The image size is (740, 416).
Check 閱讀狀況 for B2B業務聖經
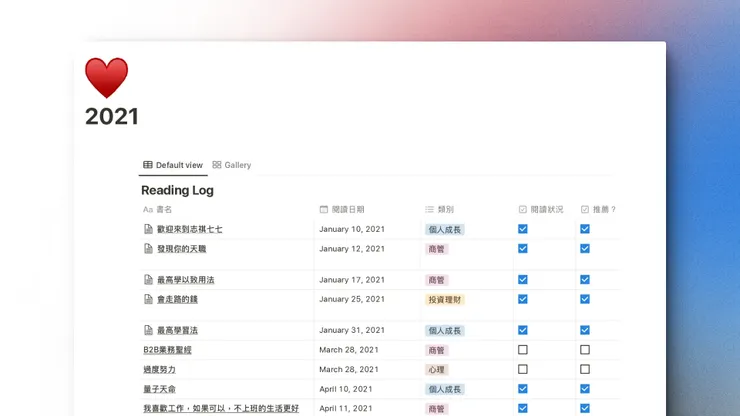tap(522, 349)
